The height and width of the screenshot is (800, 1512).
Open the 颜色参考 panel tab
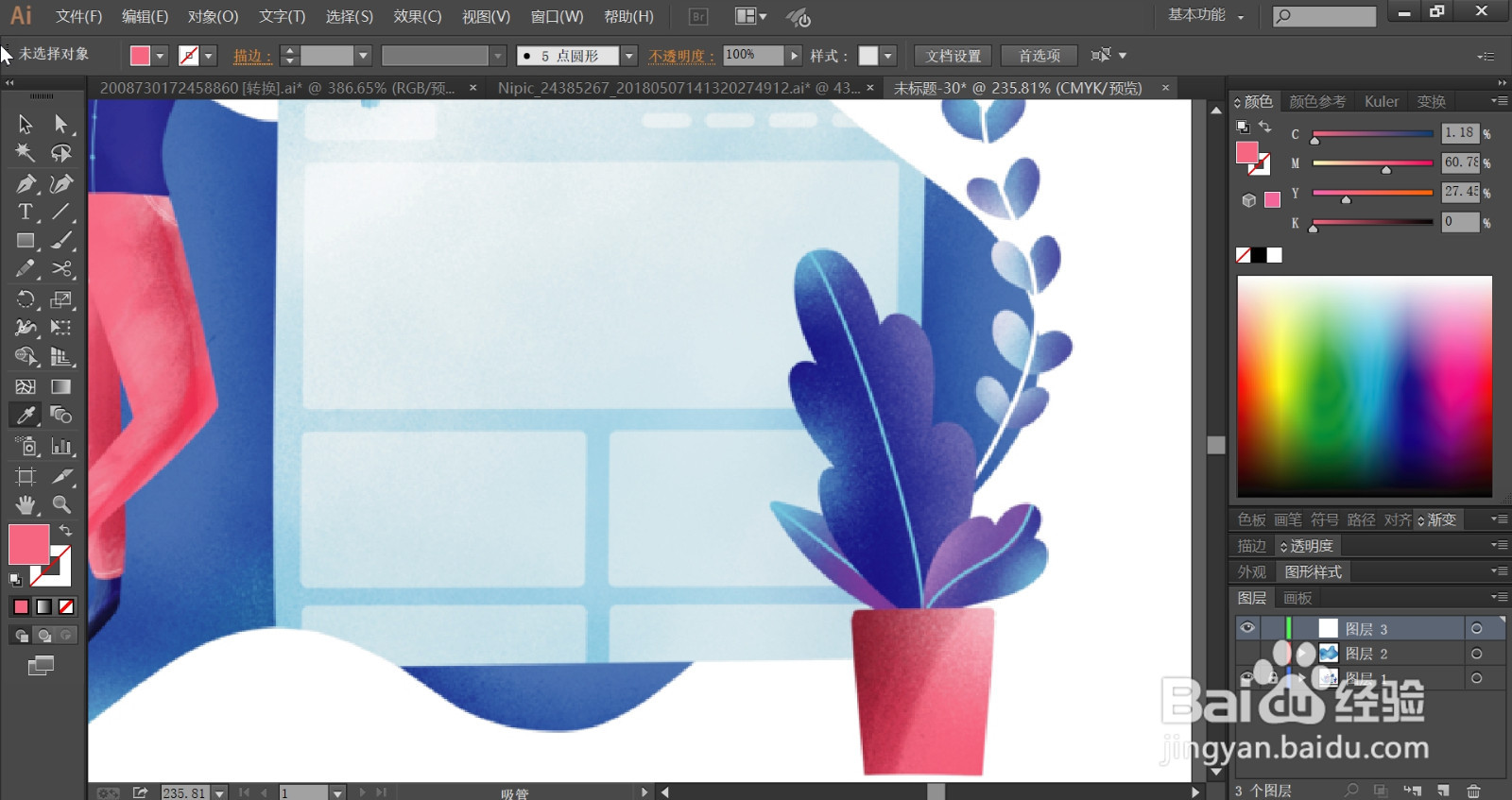coord(1317,101)
